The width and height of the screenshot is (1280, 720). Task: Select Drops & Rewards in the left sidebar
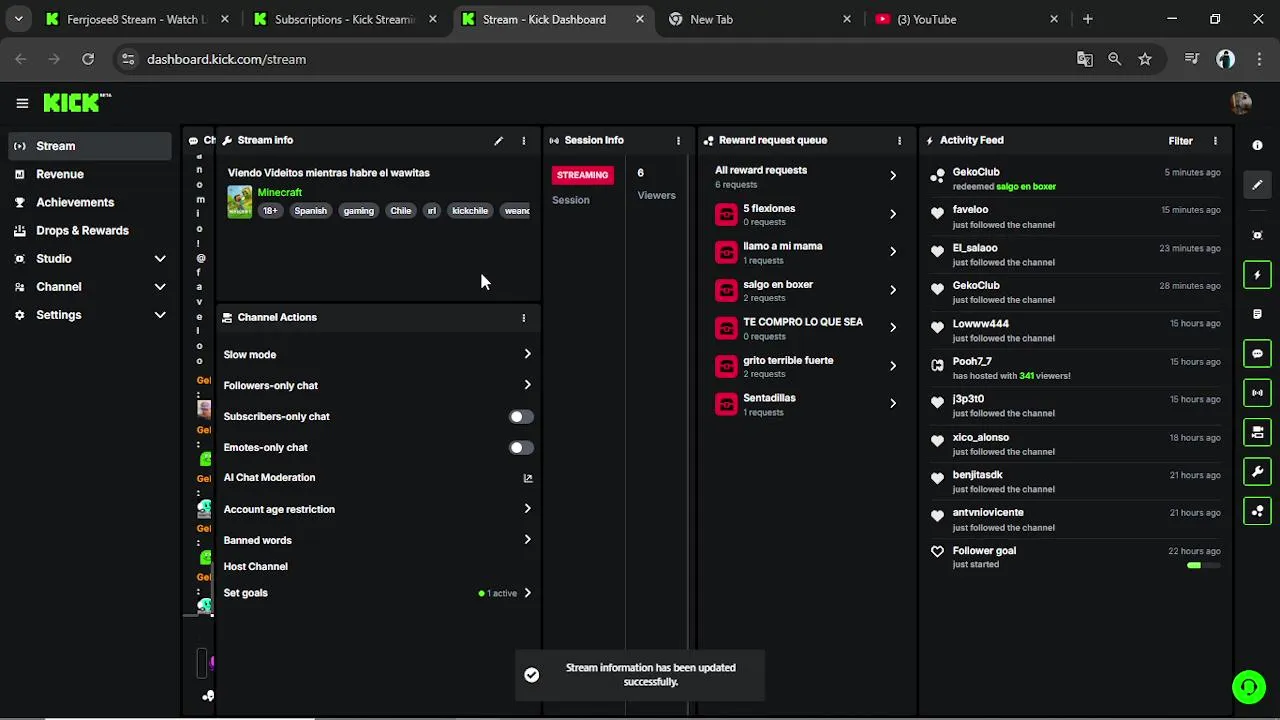[x=90, y=230]
